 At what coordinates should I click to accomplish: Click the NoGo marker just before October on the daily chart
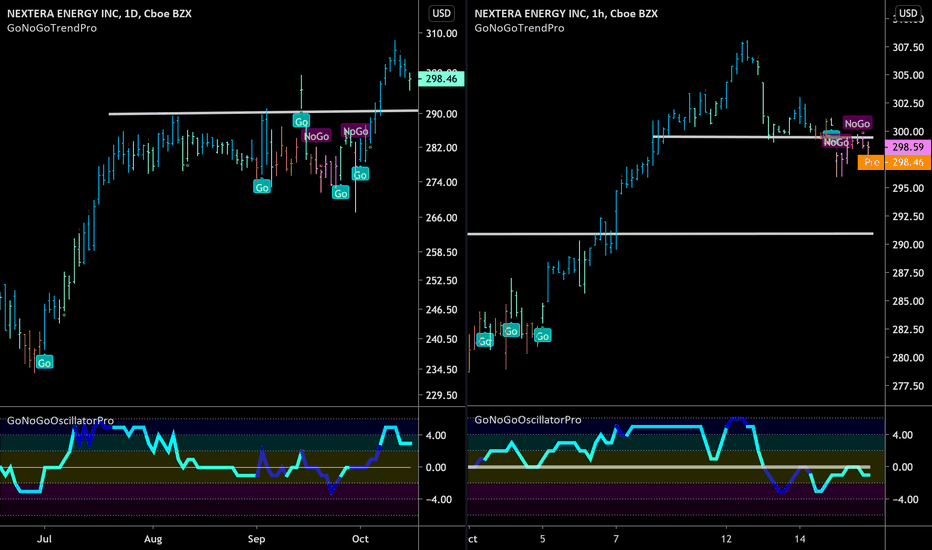[x=355, y=131]
